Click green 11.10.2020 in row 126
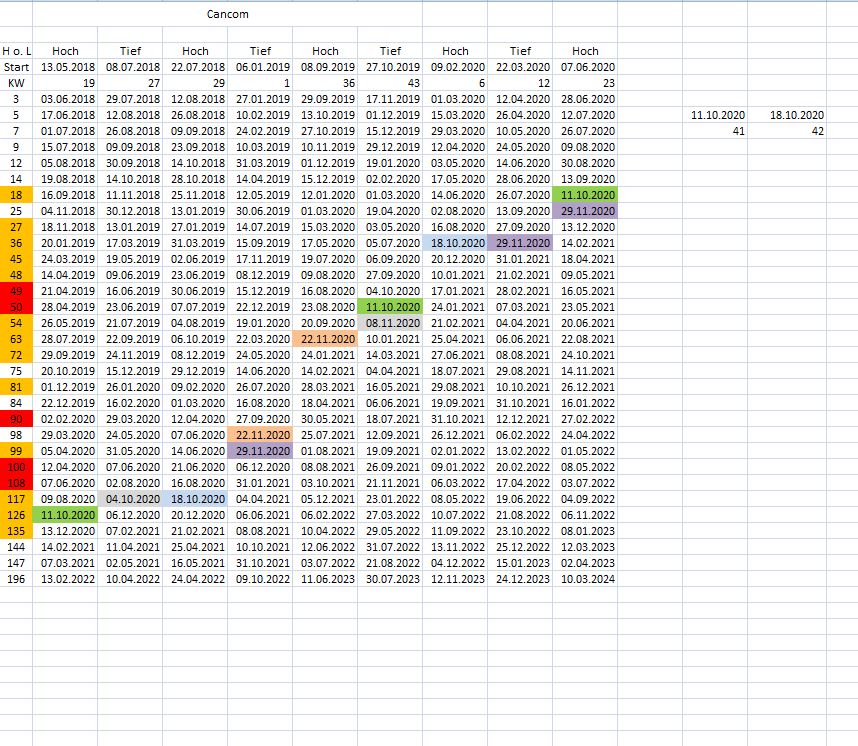858x746 pixels. [65, 515]
